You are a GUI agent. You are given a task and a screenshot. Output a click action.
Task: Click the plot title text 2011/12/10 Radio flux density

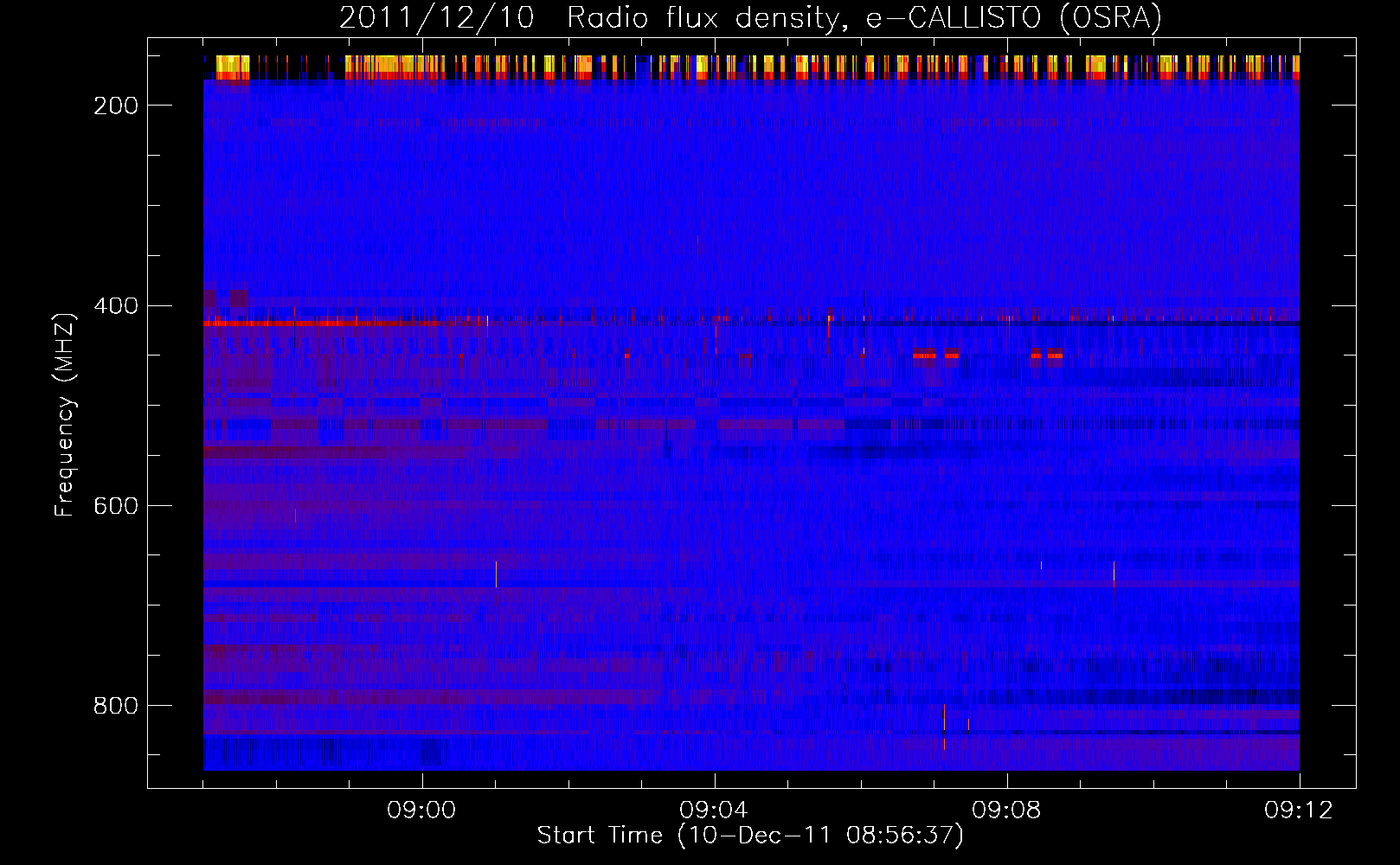pos(593,18)
